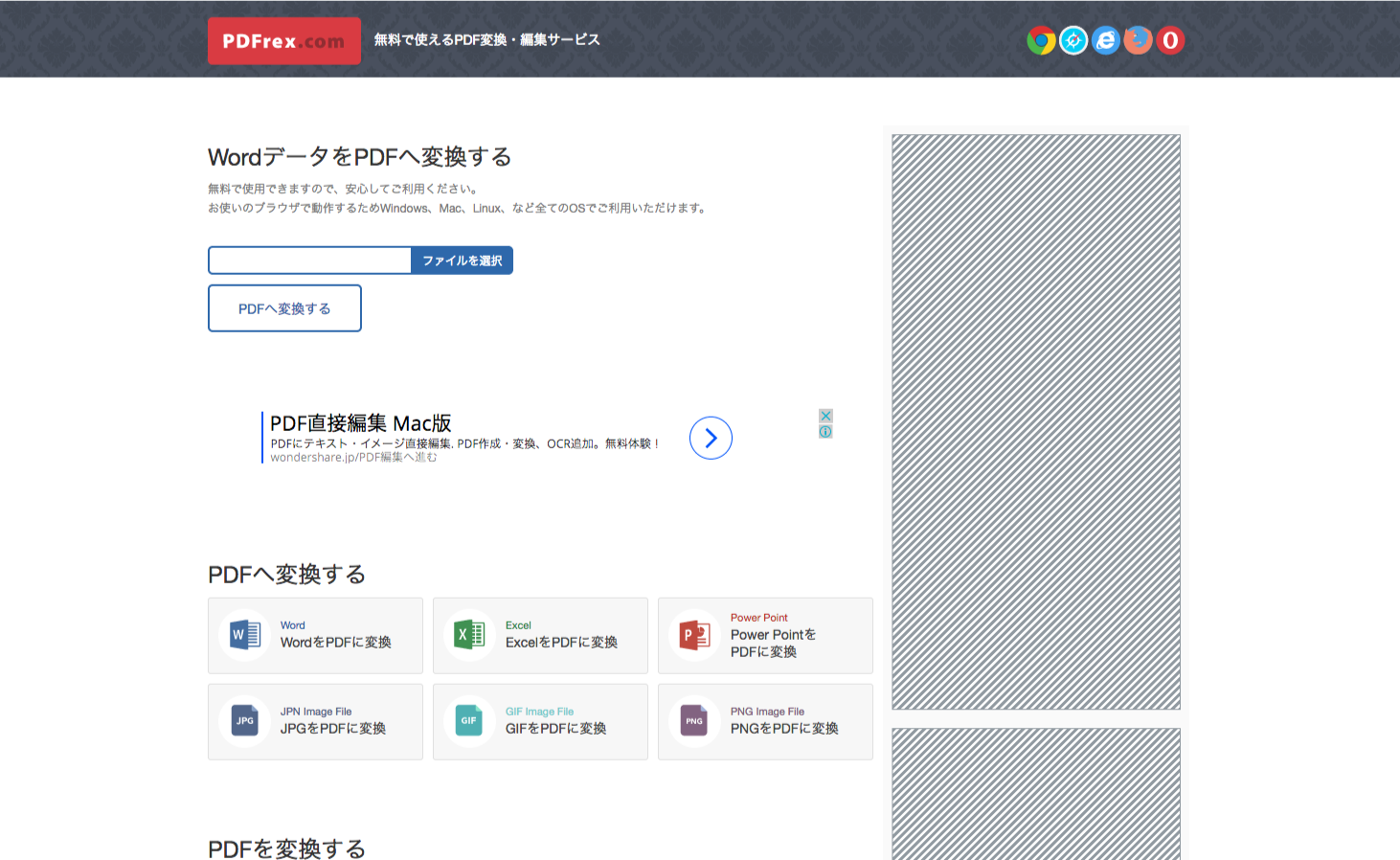The image size is (1400, 860).
Task: Select the PNG to PDF conversion icon
Action: (693, 721)
